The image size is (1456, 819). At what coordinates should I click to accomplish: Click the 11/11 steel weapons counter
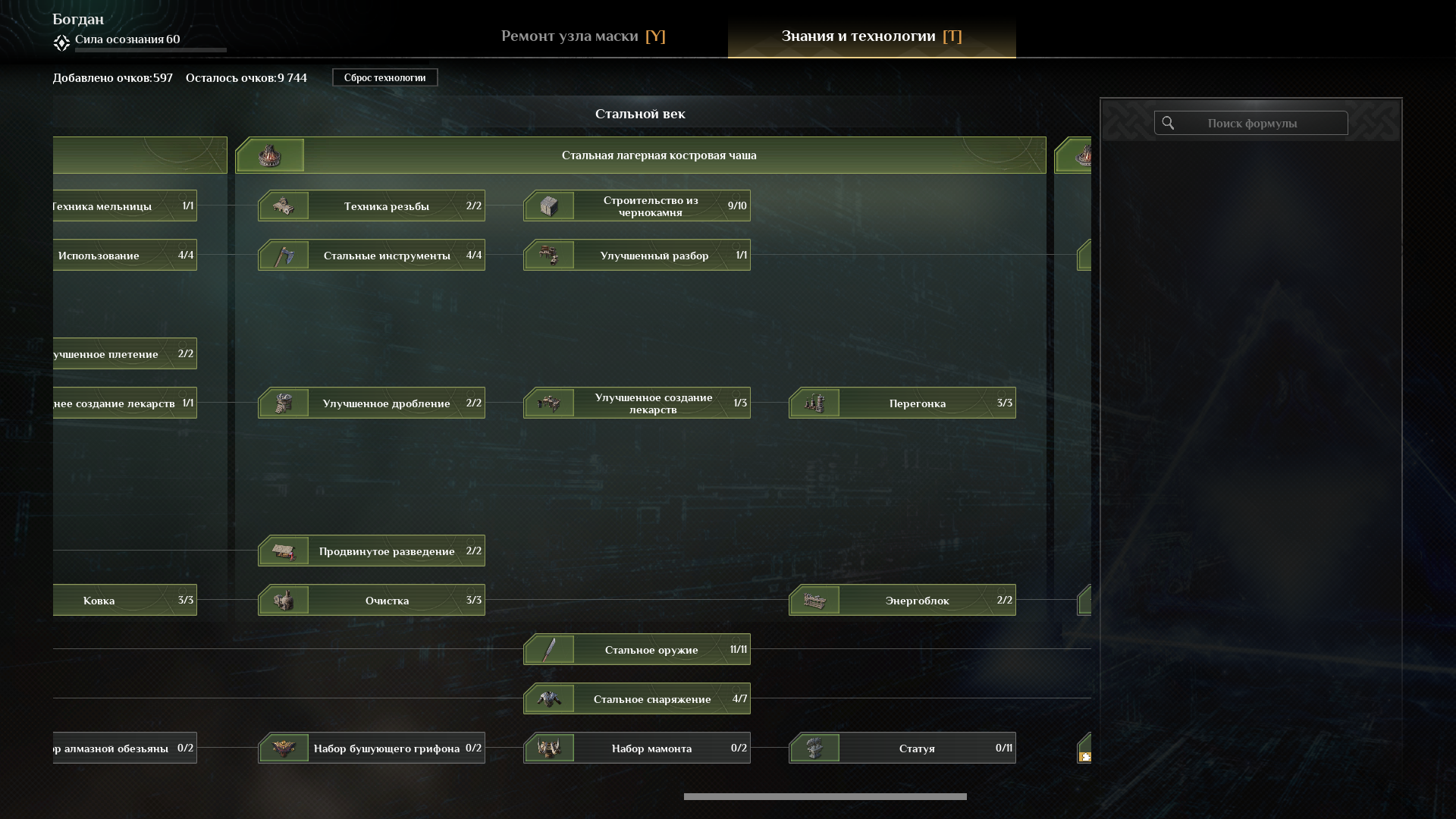(738, 650)
